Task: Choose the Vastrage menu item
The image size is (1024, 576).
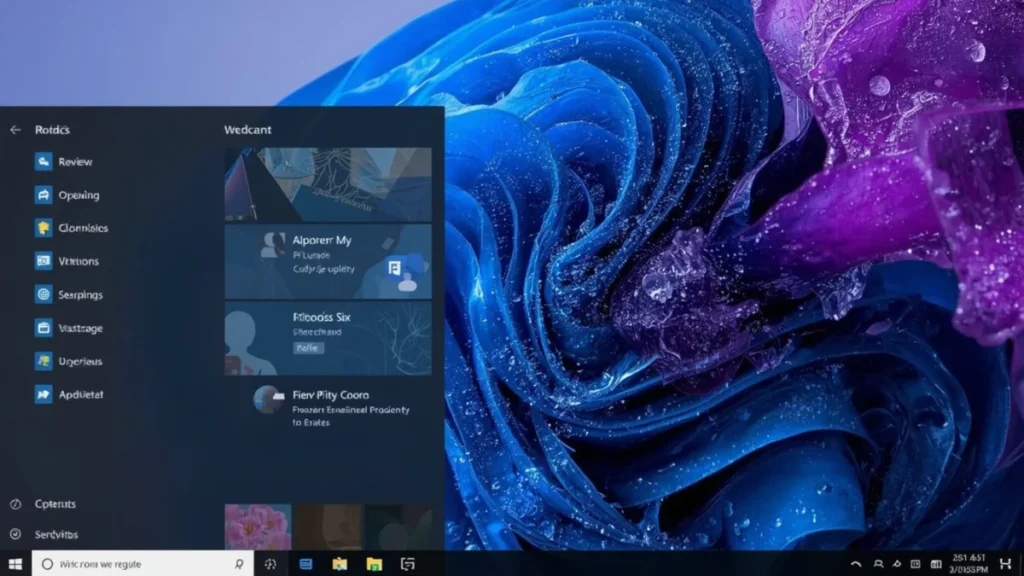Action: point(80,328)
